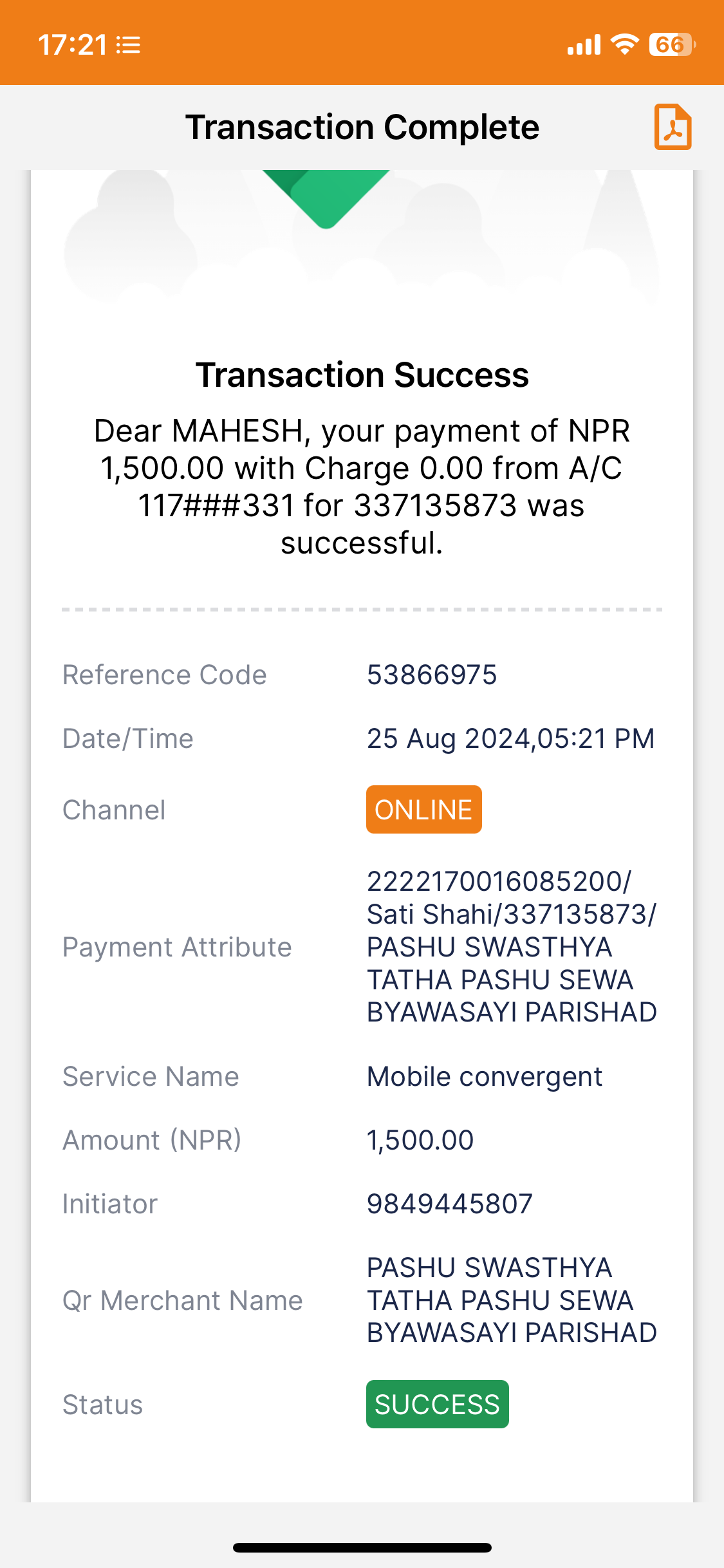Tap the battery indicator showing 66
This screenshot has height=1568, width=724.
click(x=672, y=44)
